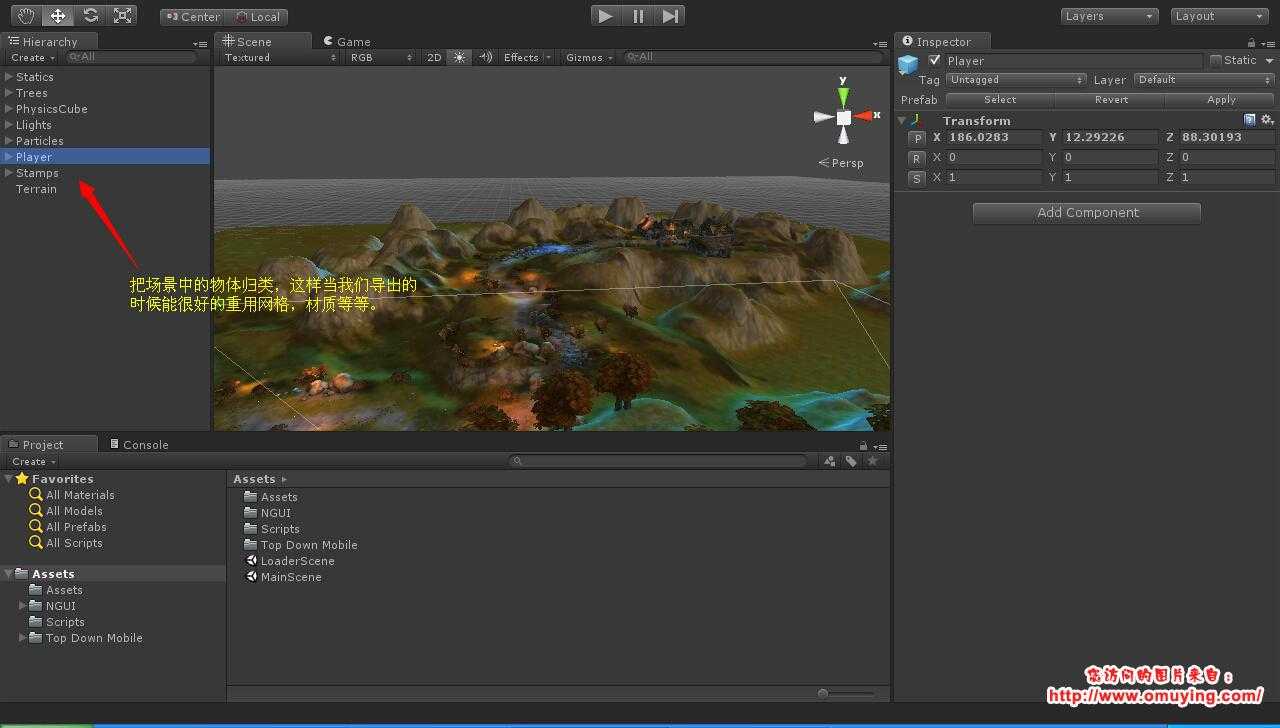Open the Layers dropdown

point(1109,16)
